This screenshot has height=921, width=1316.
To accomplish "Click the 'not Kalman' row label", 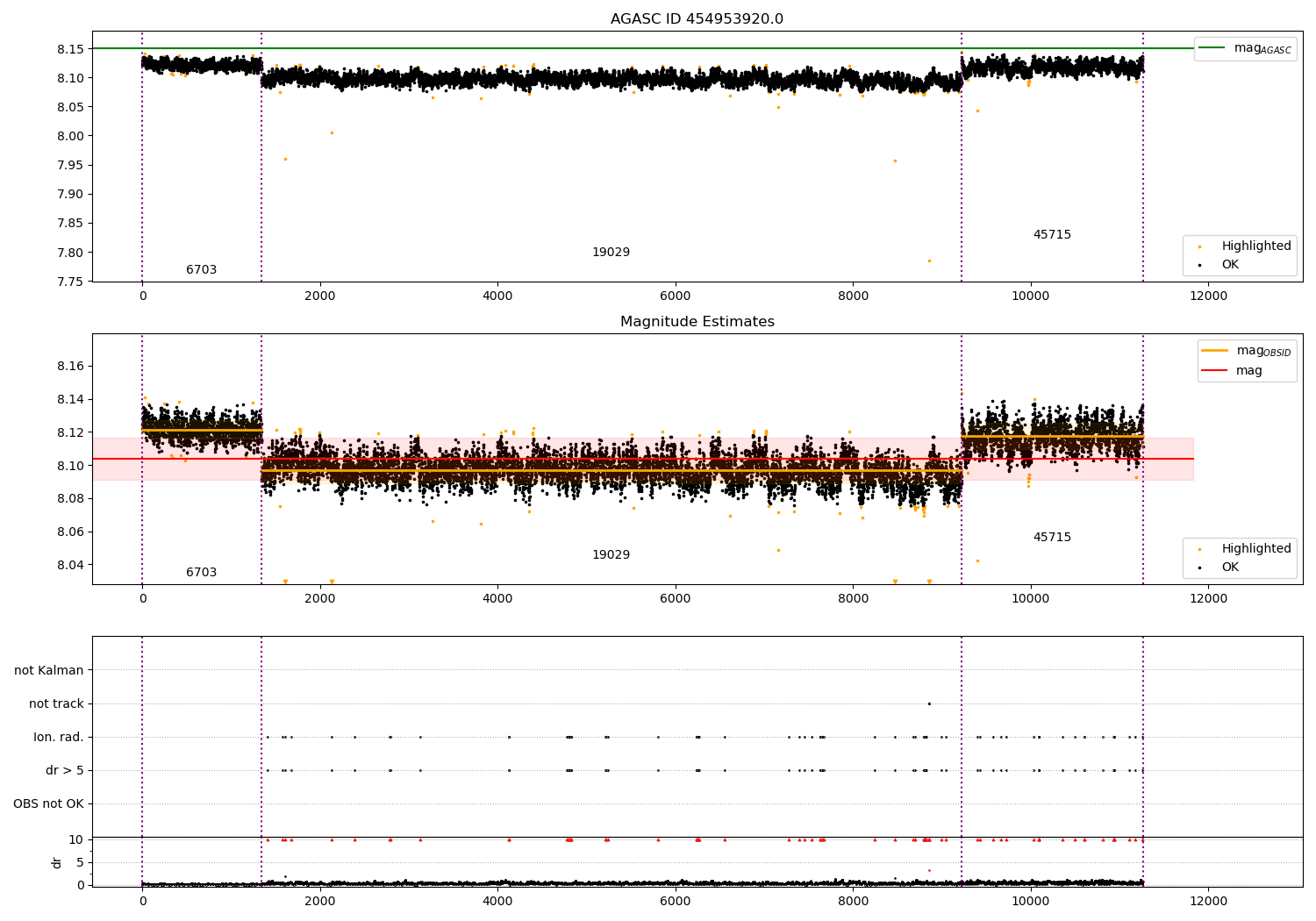I will point(49,670).
